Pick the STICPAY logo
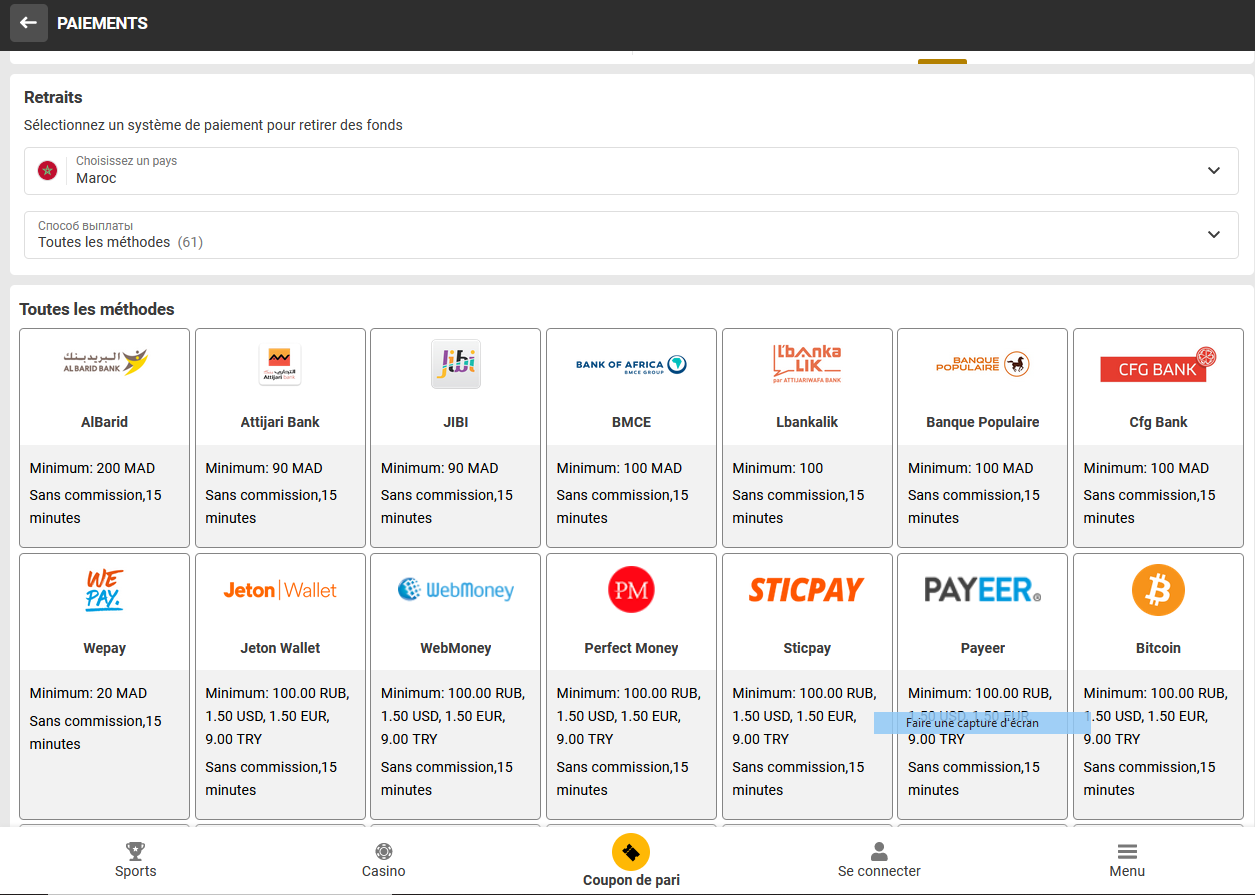 (x=807, y=590)
